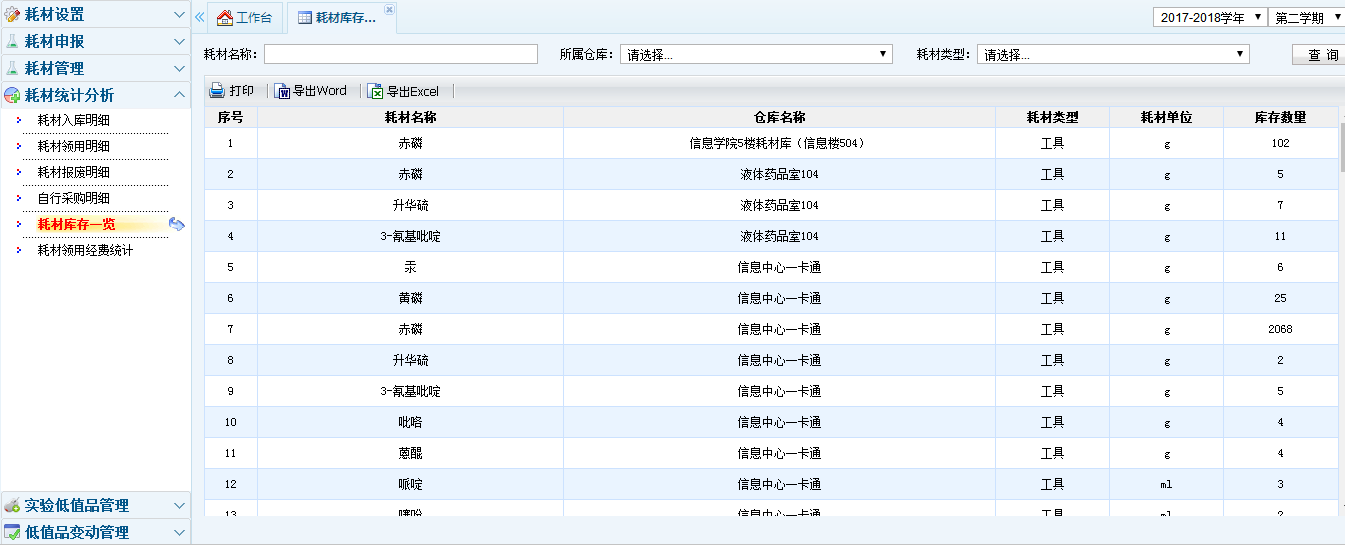Image resolution: width=1345 pixels, height=547 pixels.
Task: Click into the 耗材名称 text field
Action: pyautogui.click(x=400, y=54)
